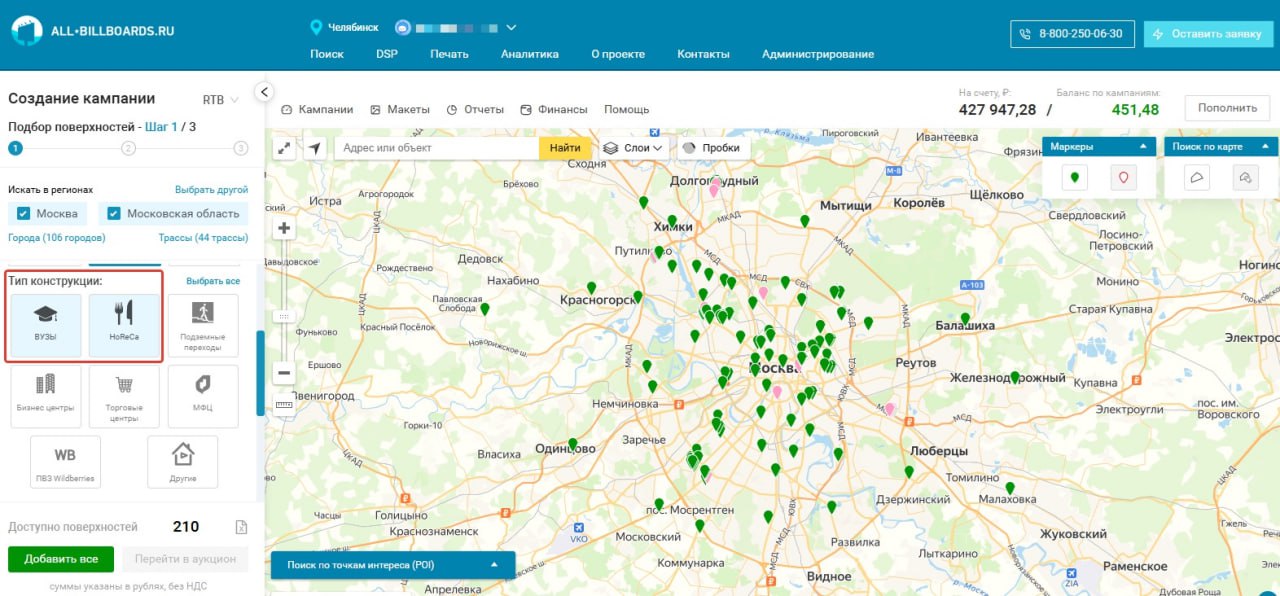Export available surfaces via the file icon
1280x596 pixels.
point(241,527)
